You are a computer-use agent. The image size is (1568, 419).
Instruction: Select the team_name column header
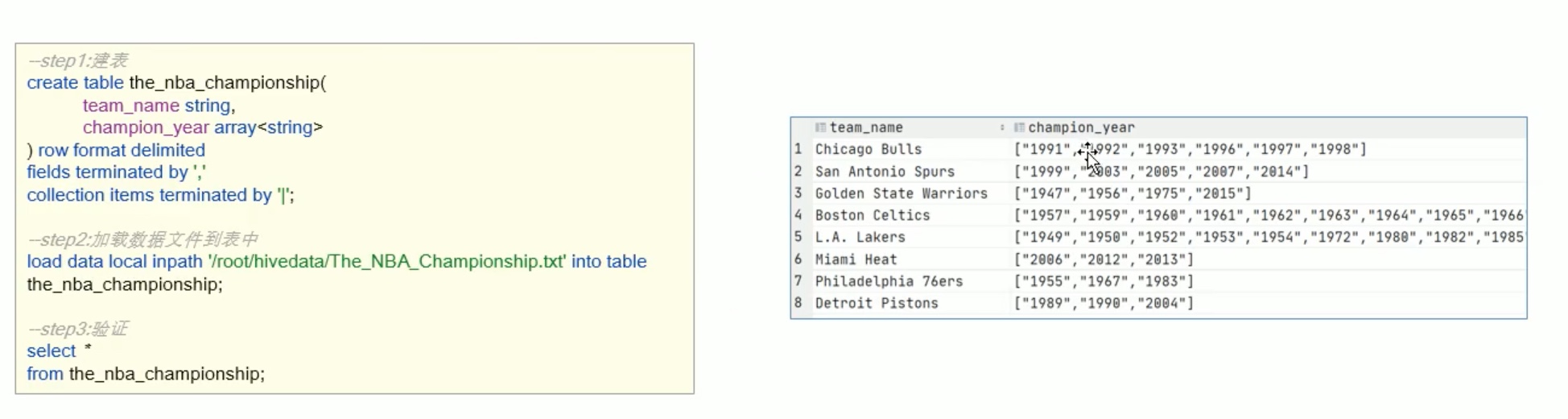(910, 127)
